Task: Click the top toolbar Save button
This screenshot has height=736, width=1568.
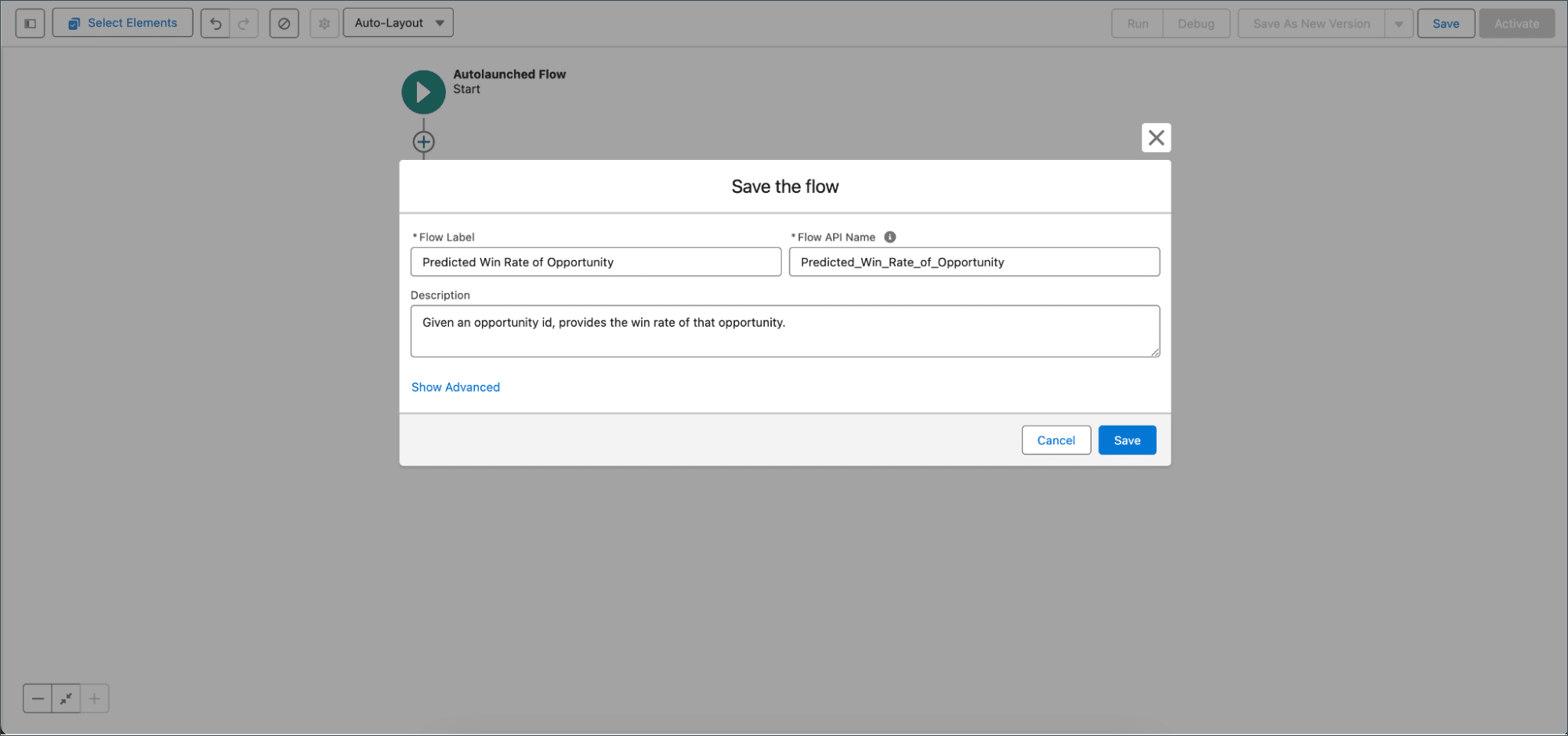Action: (x=1446, y=24)
